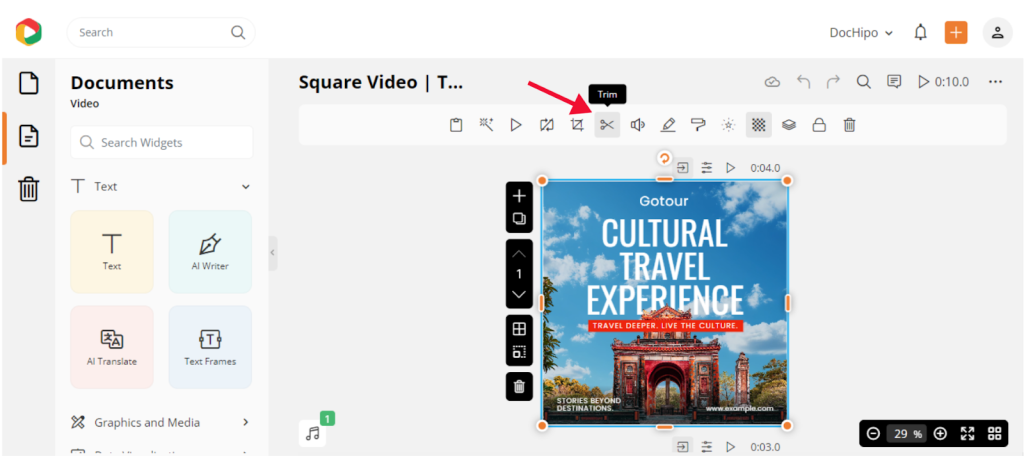Select the Text widget card
1024x463 pixels.
pos(112,252)
